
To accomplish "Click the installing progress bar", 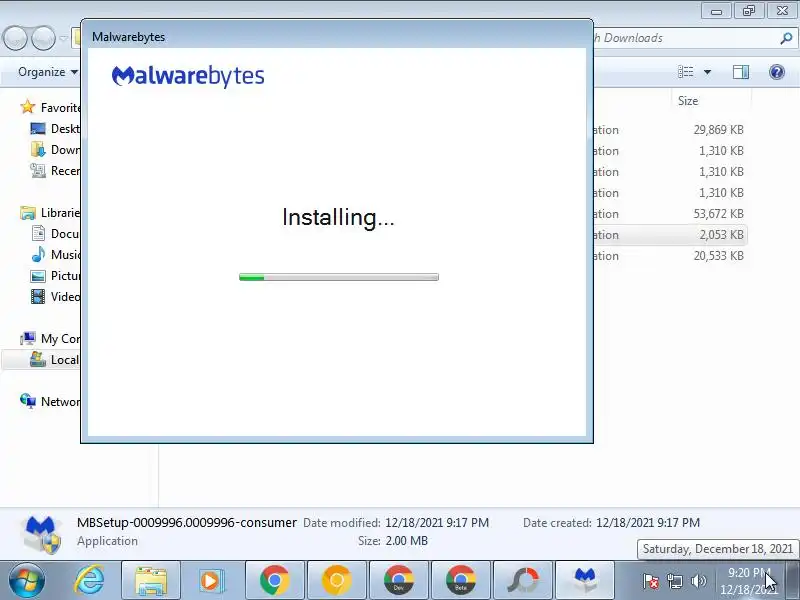I will 339,277.
